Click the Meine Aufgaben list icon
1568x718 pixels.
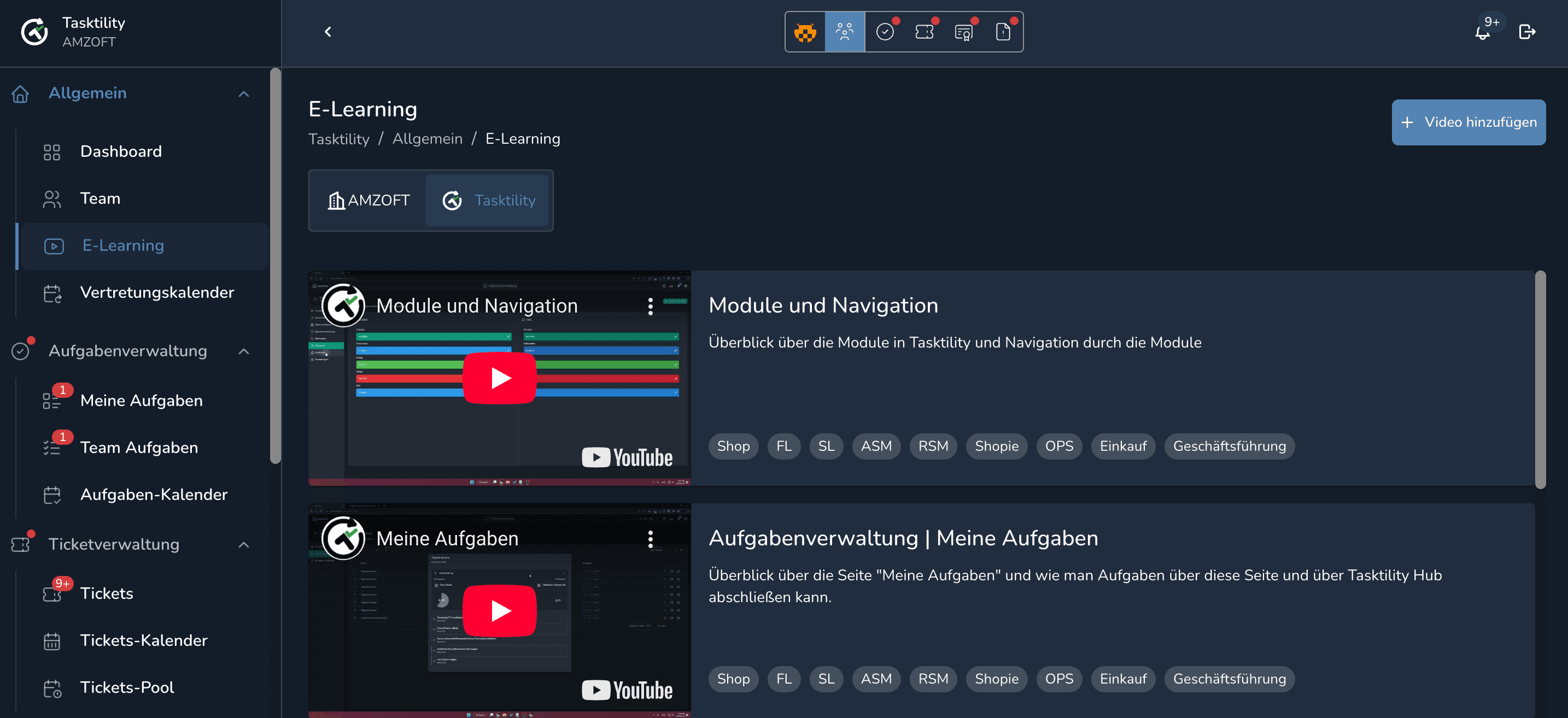(52, 401)
